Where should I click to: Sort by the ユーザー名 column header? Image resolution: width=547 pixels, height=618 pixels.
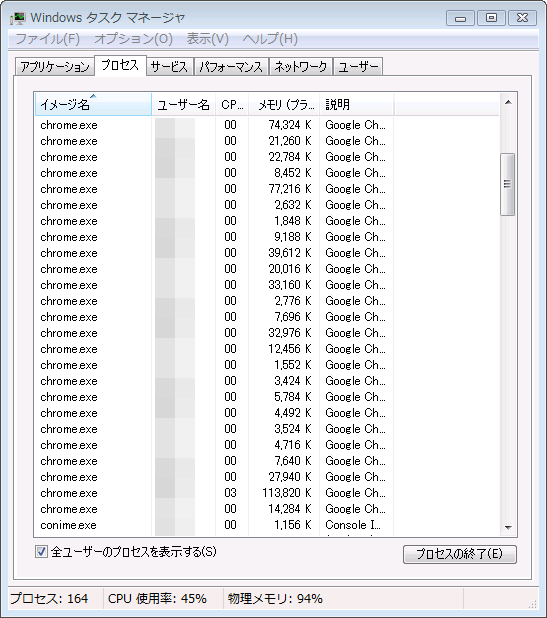click(183, 104)
